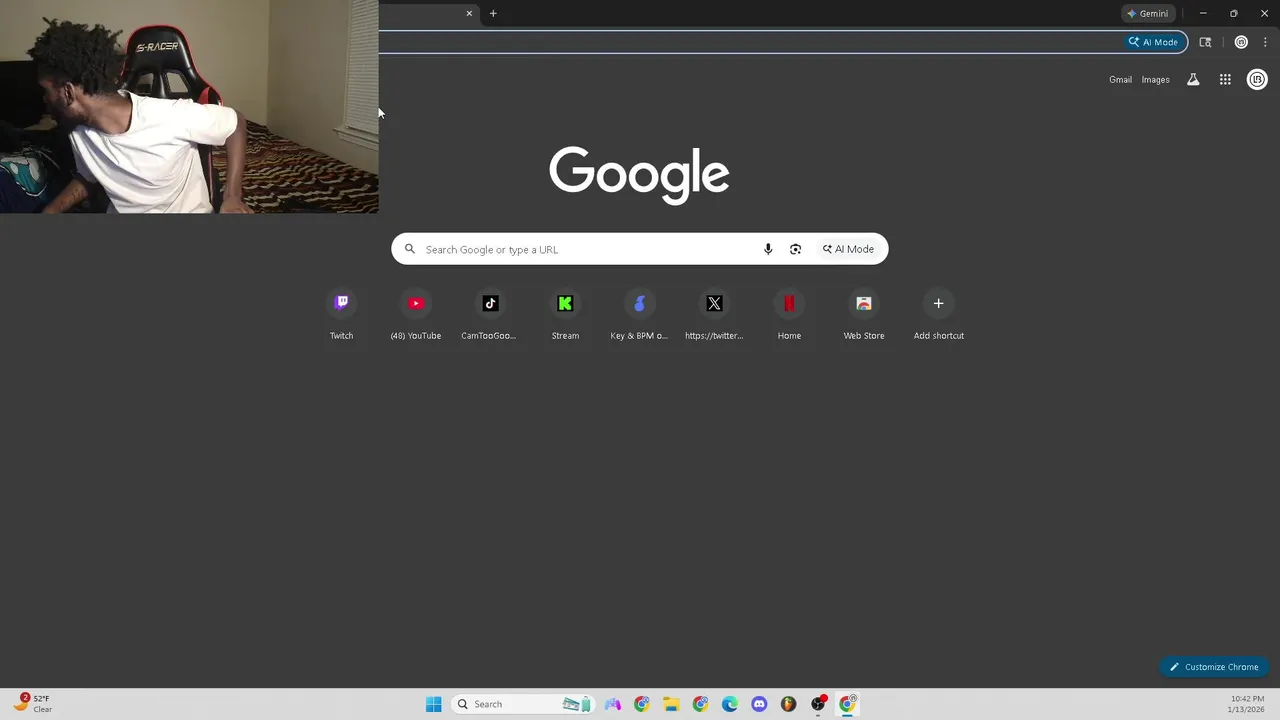Open the Key & BPM shortcut
This screenshot has width=1280, height=720.
(x=639, y=303)
